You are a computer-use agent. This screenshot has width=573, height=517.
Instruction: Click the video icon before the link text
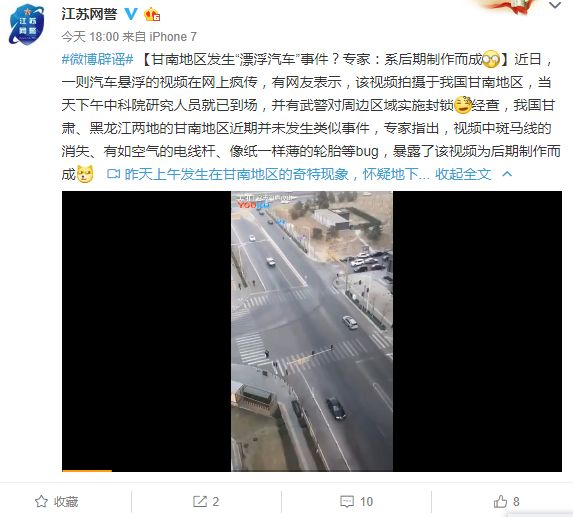click(x=114, y=174)
